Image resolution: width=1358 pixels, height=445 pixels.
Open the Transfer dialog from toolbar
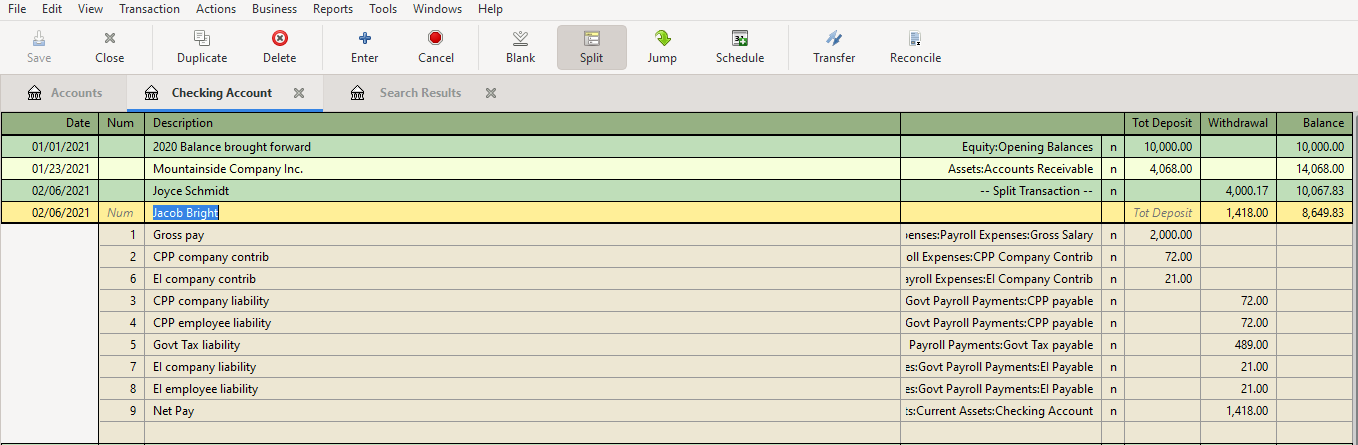pos(833,47)
